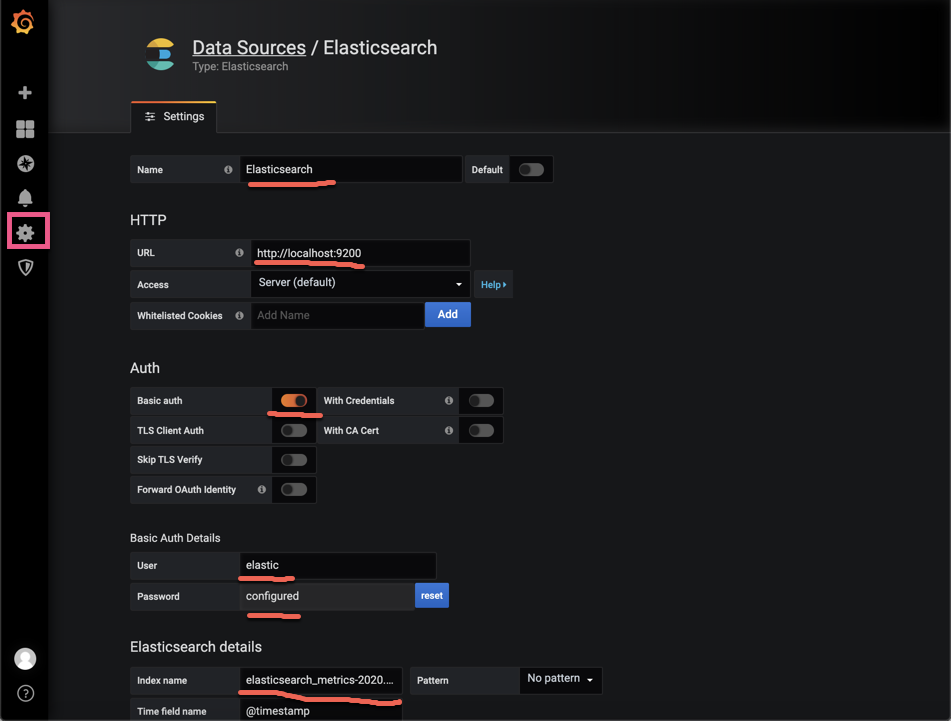The width and height of the screenshot is (951, 721).
Task: Toggle the Default data source switch
Action: pyautogui.click(x=531, y=169)
